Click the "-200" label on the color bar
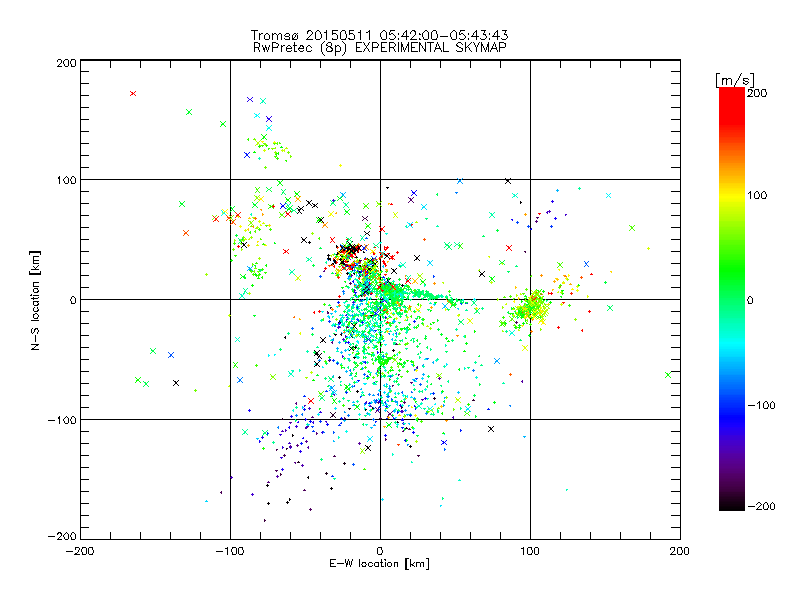 click(x=762, y=506)
